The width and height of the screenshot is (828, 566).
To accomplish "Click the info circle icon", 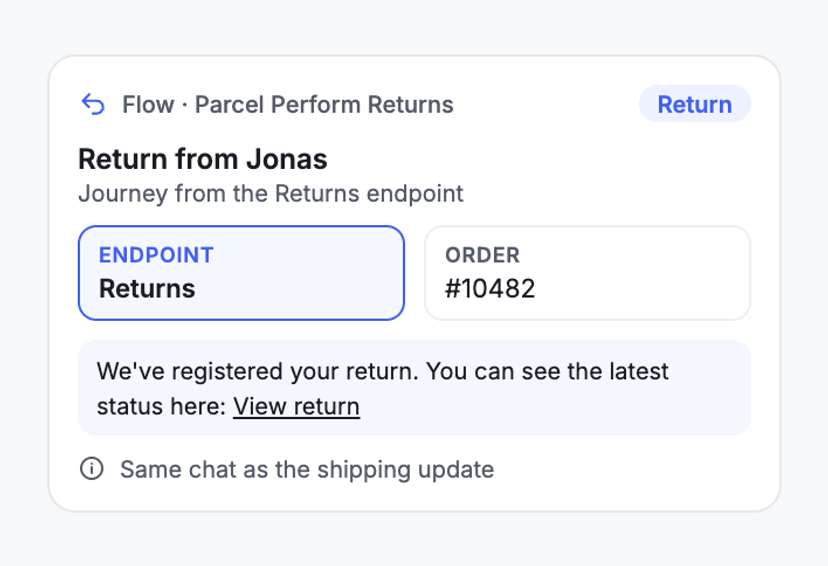I will pos(91,469).
